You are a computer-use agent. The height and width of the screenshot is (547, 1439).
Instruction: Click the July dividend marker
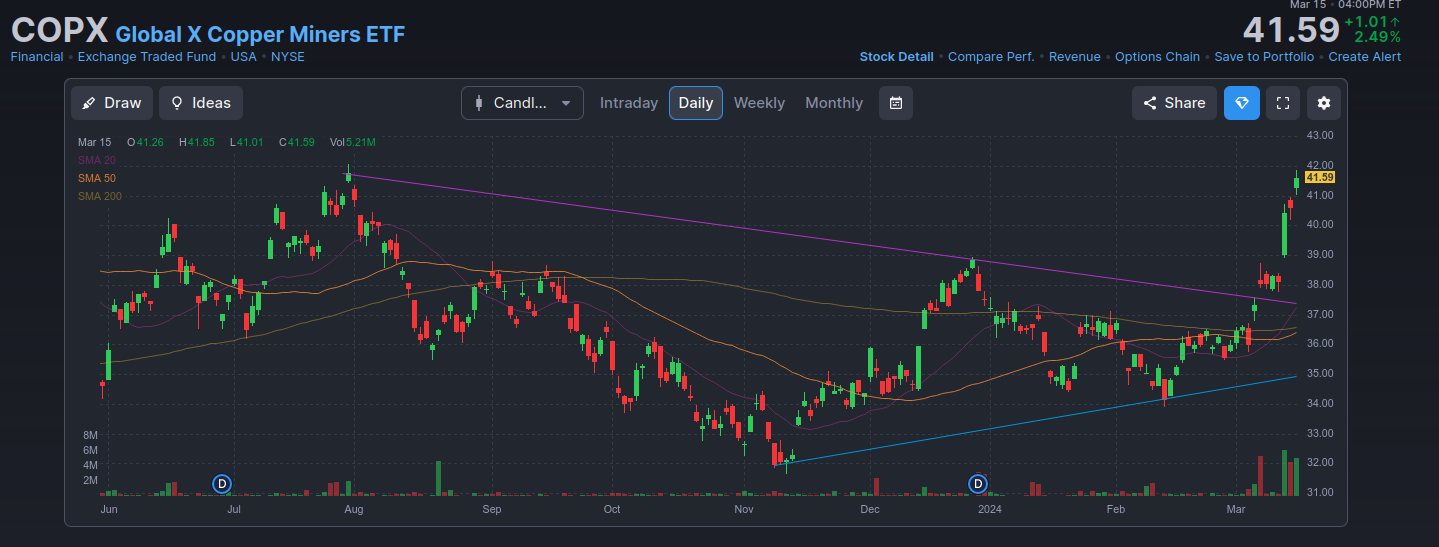[x=222, y=484]
